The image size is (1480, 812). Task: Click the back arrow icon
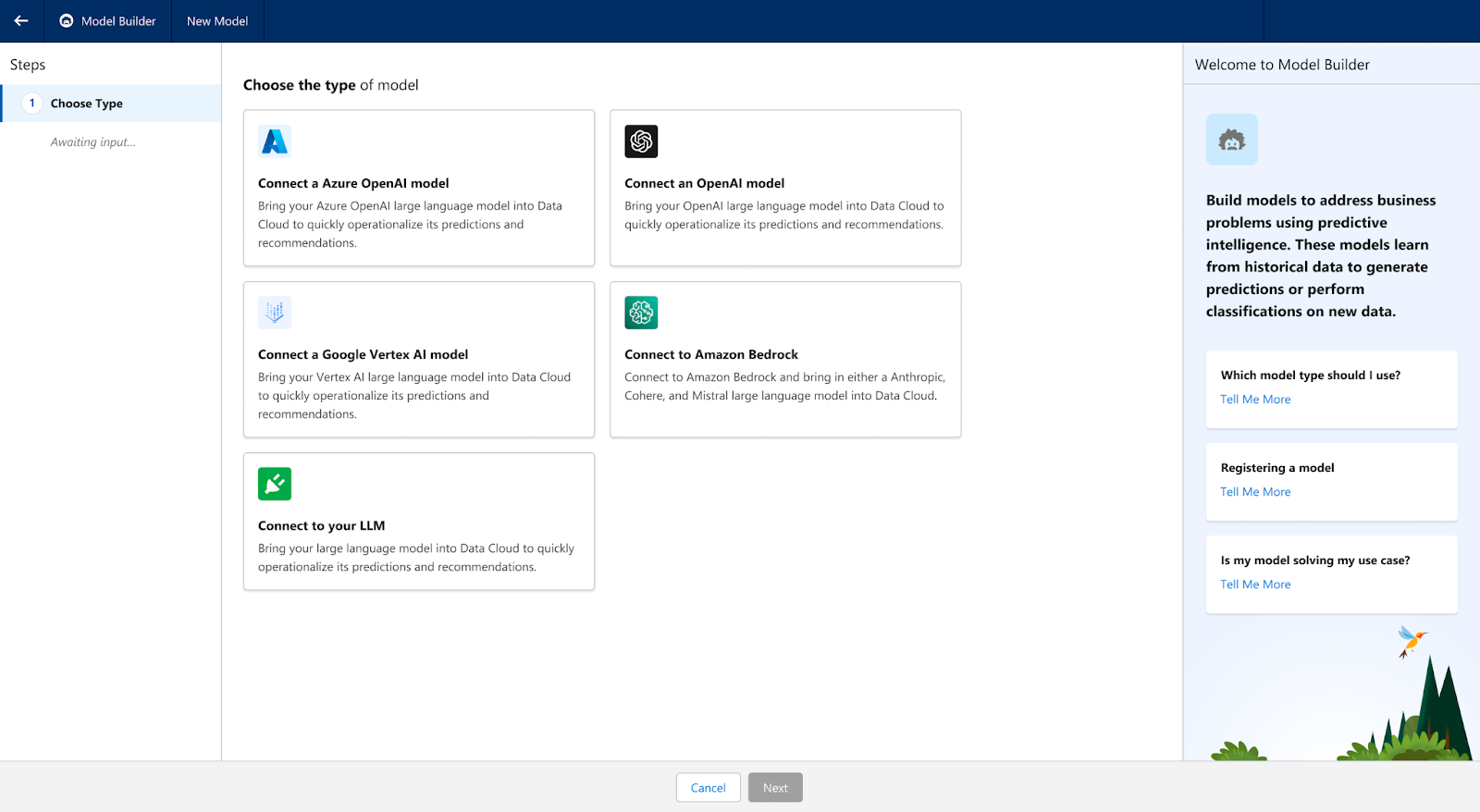click(x=21, y=20)
